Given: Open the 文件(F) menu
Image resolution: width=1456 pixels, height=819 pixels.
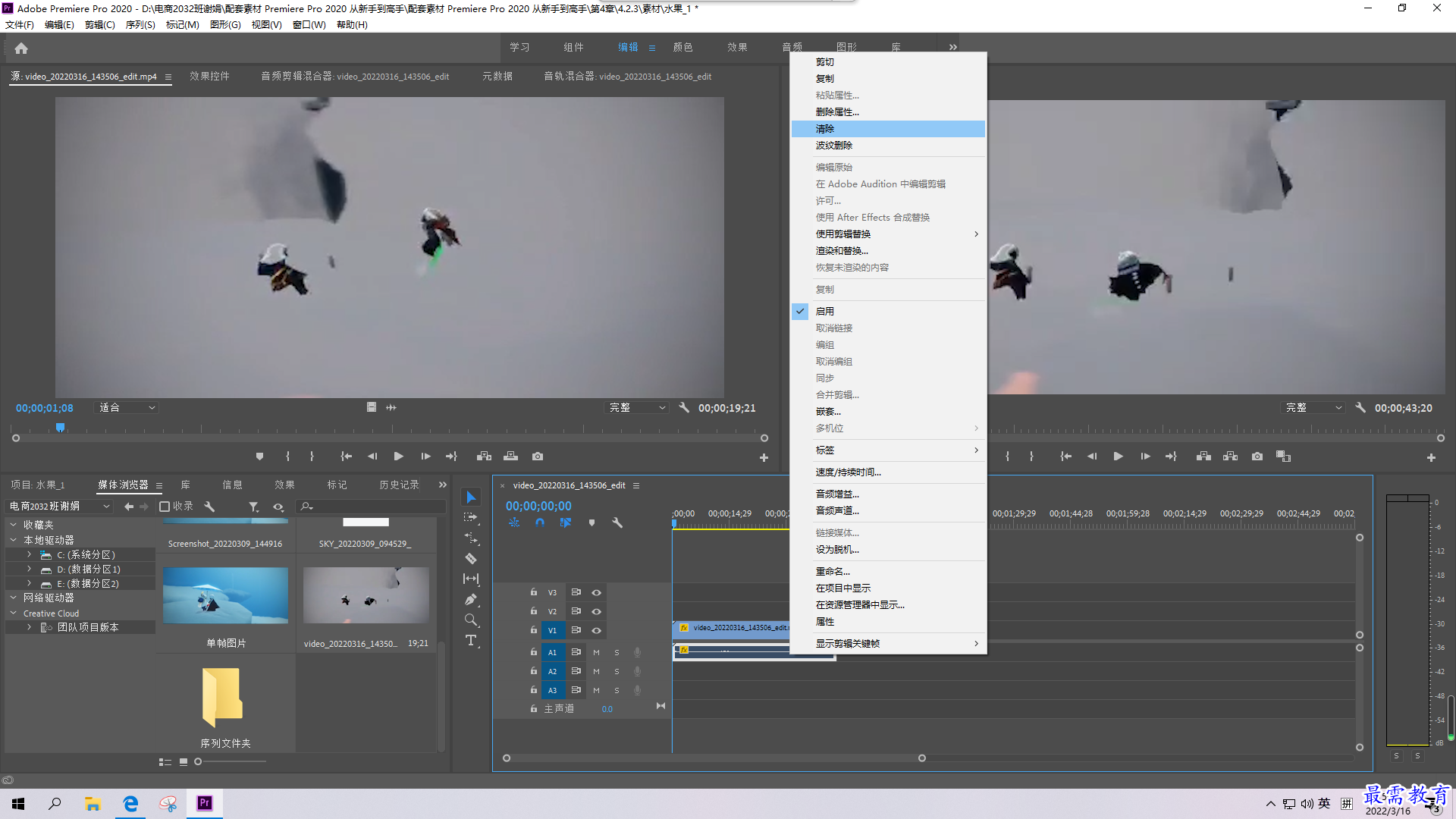Looking at the screenshot, I should 20,25.
